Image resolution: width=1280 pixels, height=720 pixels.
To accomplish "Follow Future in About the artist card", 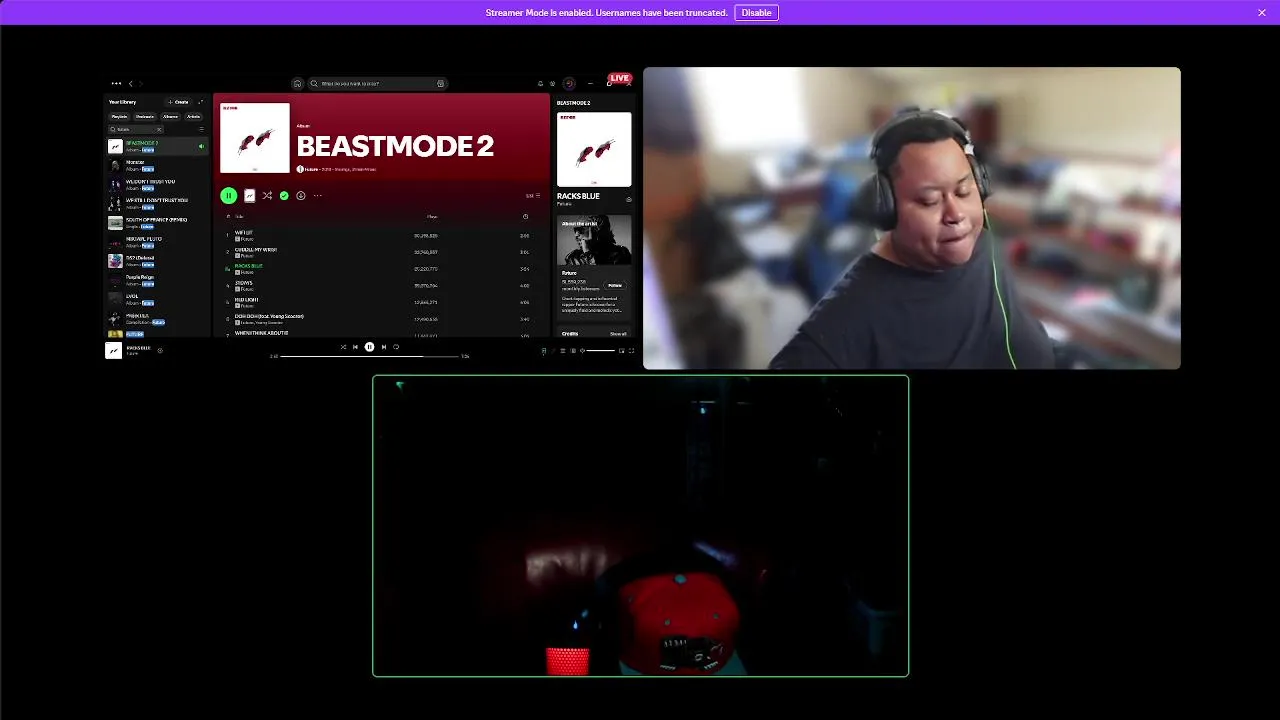I will click(x=615, y=285).
